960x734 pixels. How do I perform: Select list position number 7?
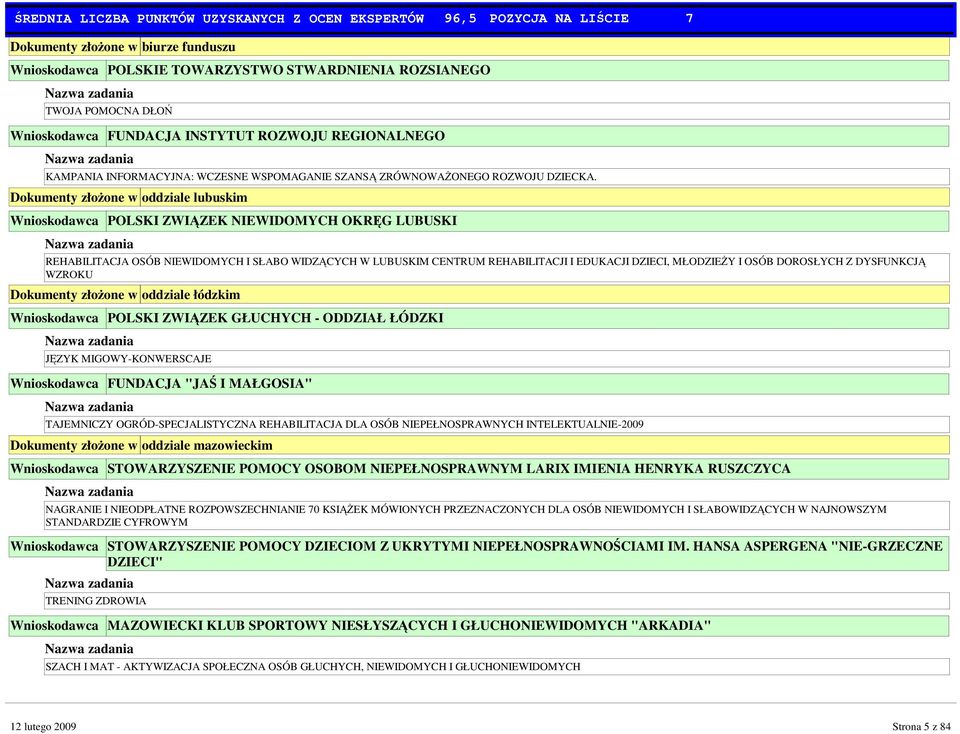(x=689, y=18)
